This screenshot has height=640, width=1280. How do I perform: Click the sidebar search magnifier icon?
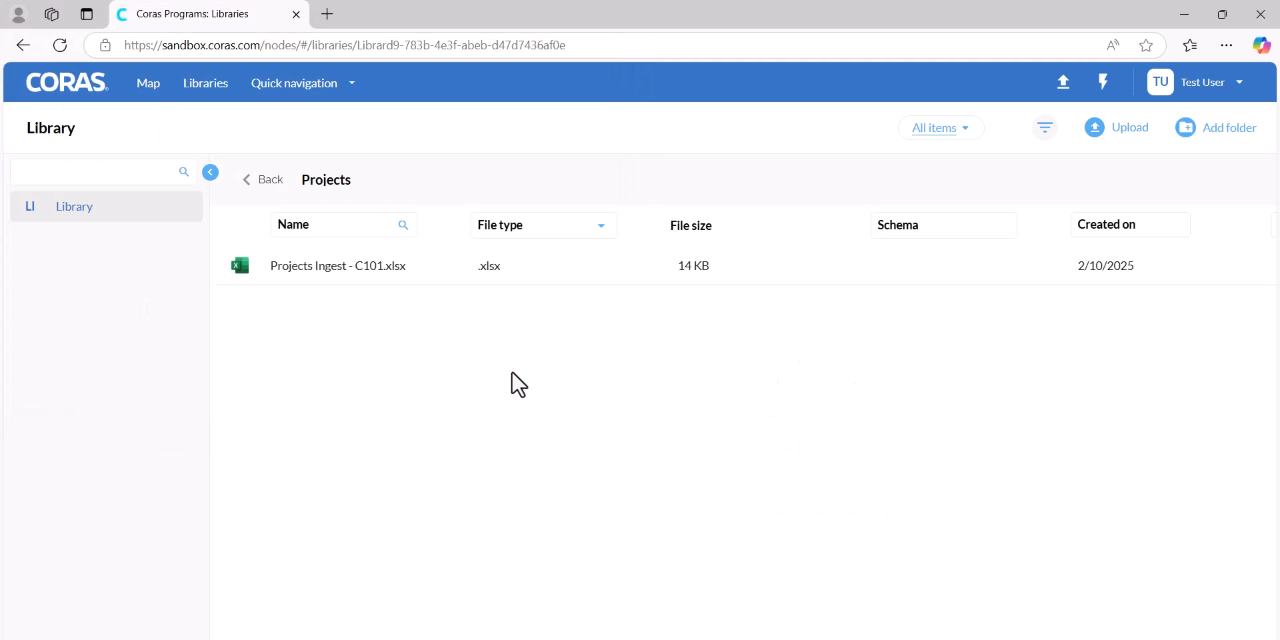click(184, 172)
